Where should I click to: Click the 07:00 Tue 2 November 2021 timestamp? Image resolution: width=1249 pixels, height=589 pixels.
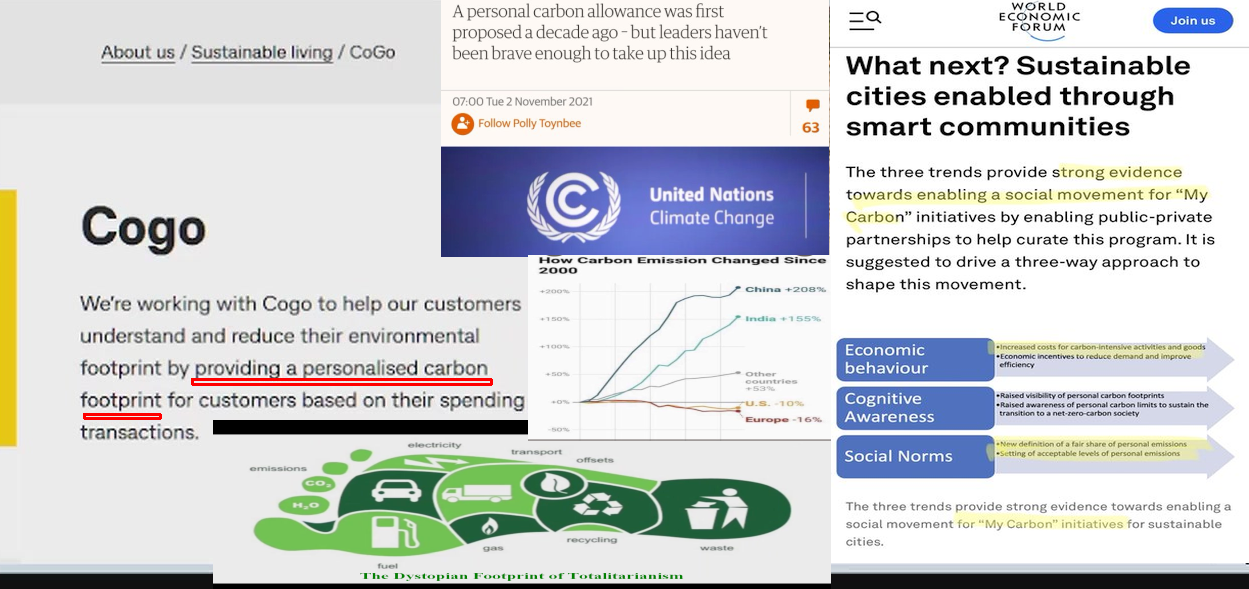(522, 102)
